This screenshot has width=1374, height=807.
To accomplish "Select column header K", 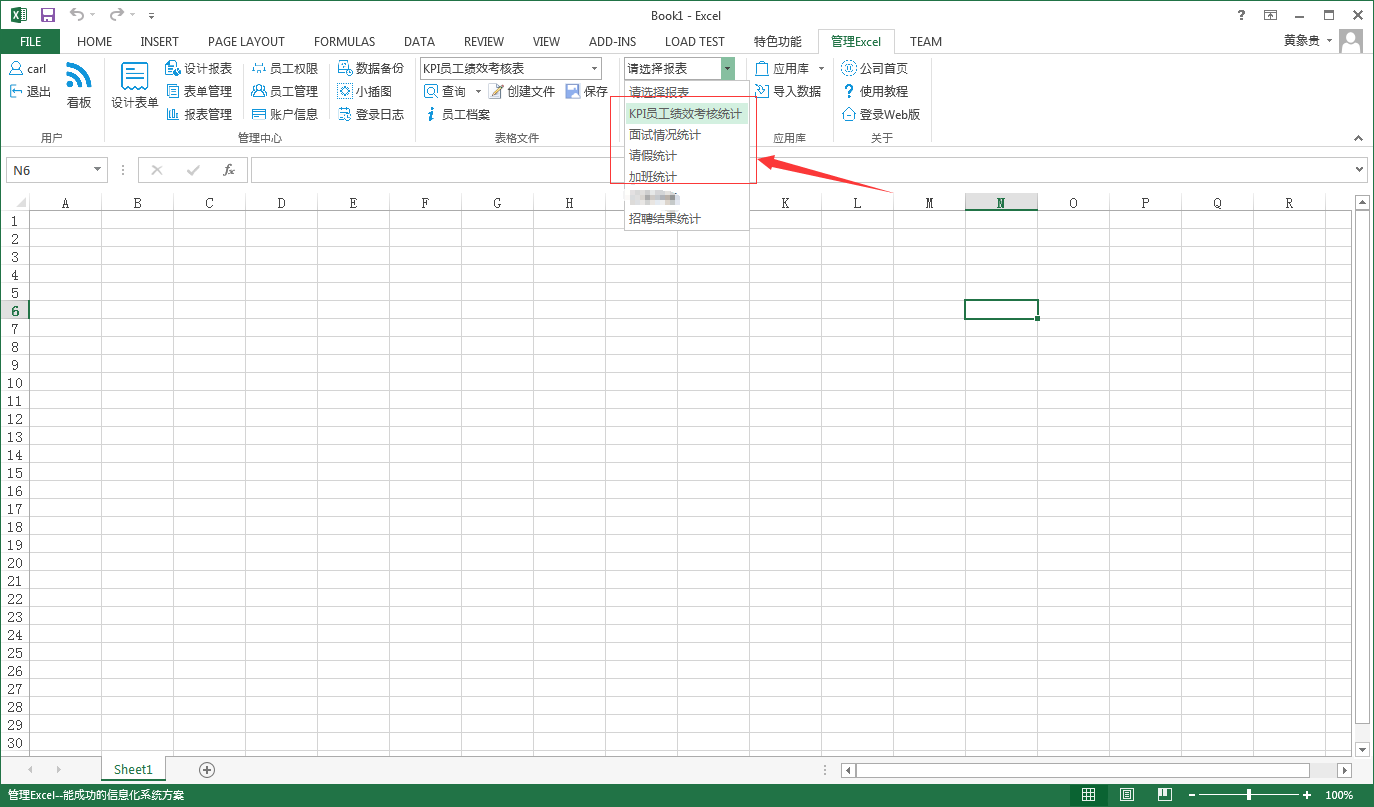I will click(x=785, y=203).
